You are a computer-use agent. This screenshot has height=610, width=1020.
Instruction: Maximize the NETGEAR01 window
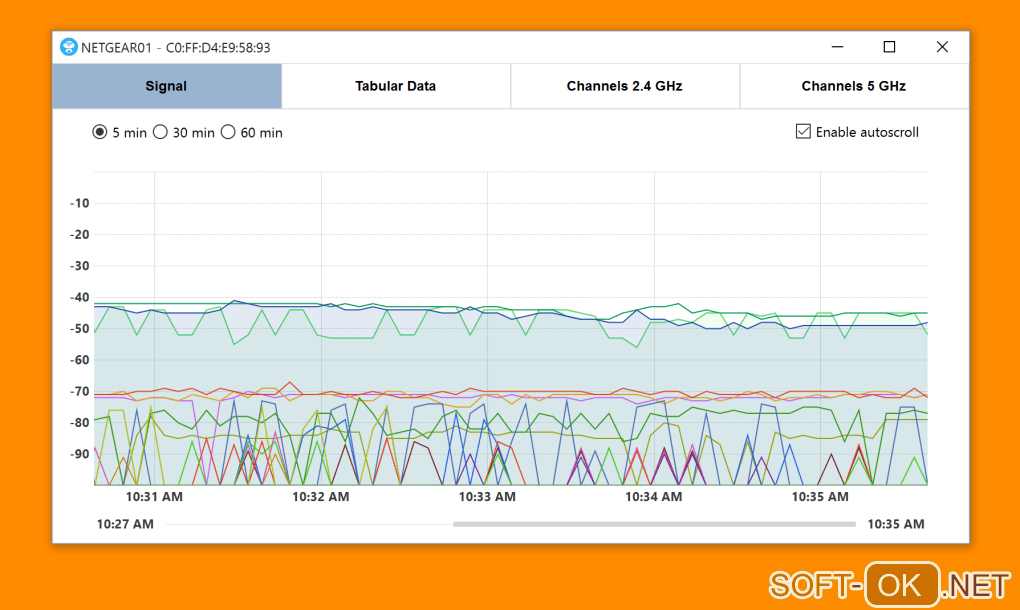pos(889,47)
